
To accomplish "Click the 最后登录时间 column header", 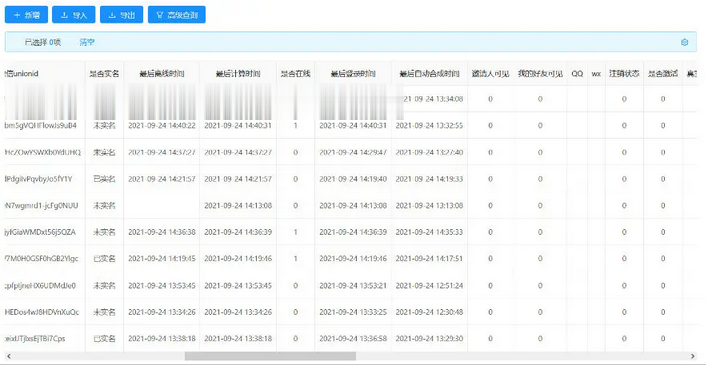I will click(353, 74).
